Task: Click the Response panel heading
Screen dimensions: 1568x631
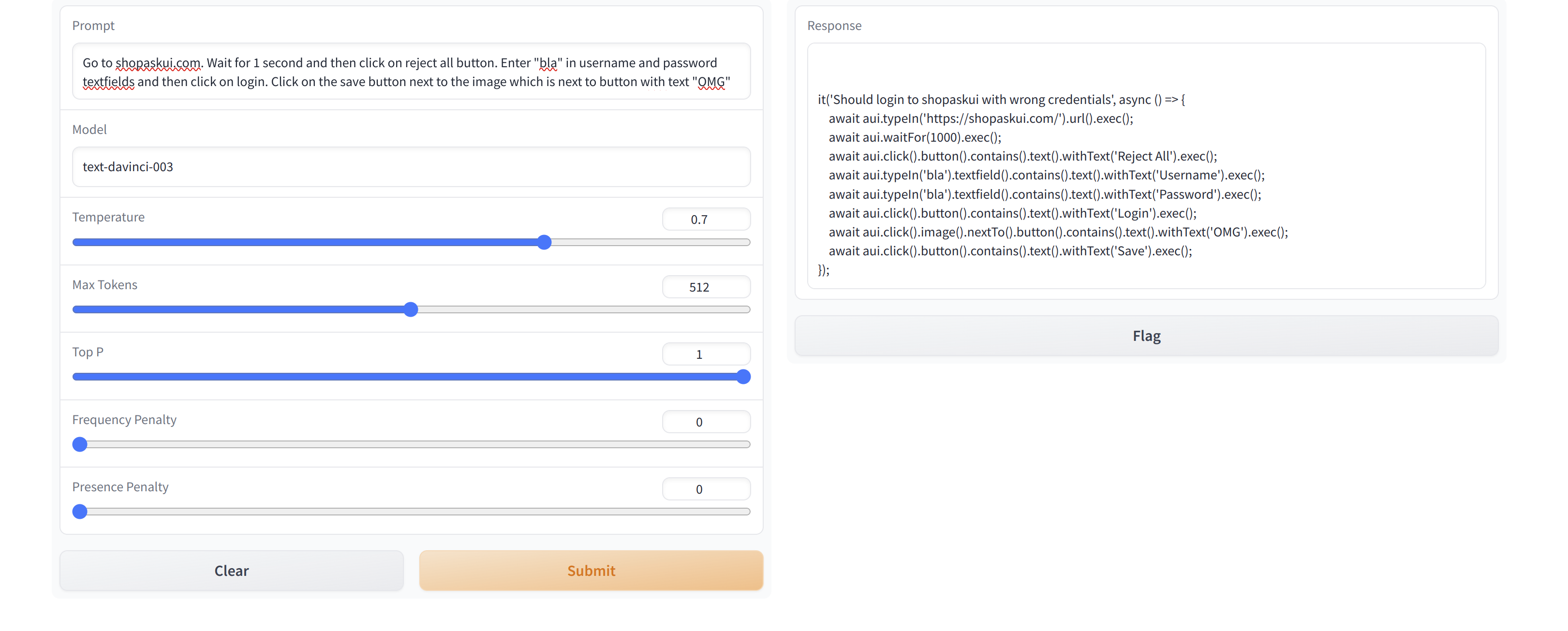Action: 834,26
